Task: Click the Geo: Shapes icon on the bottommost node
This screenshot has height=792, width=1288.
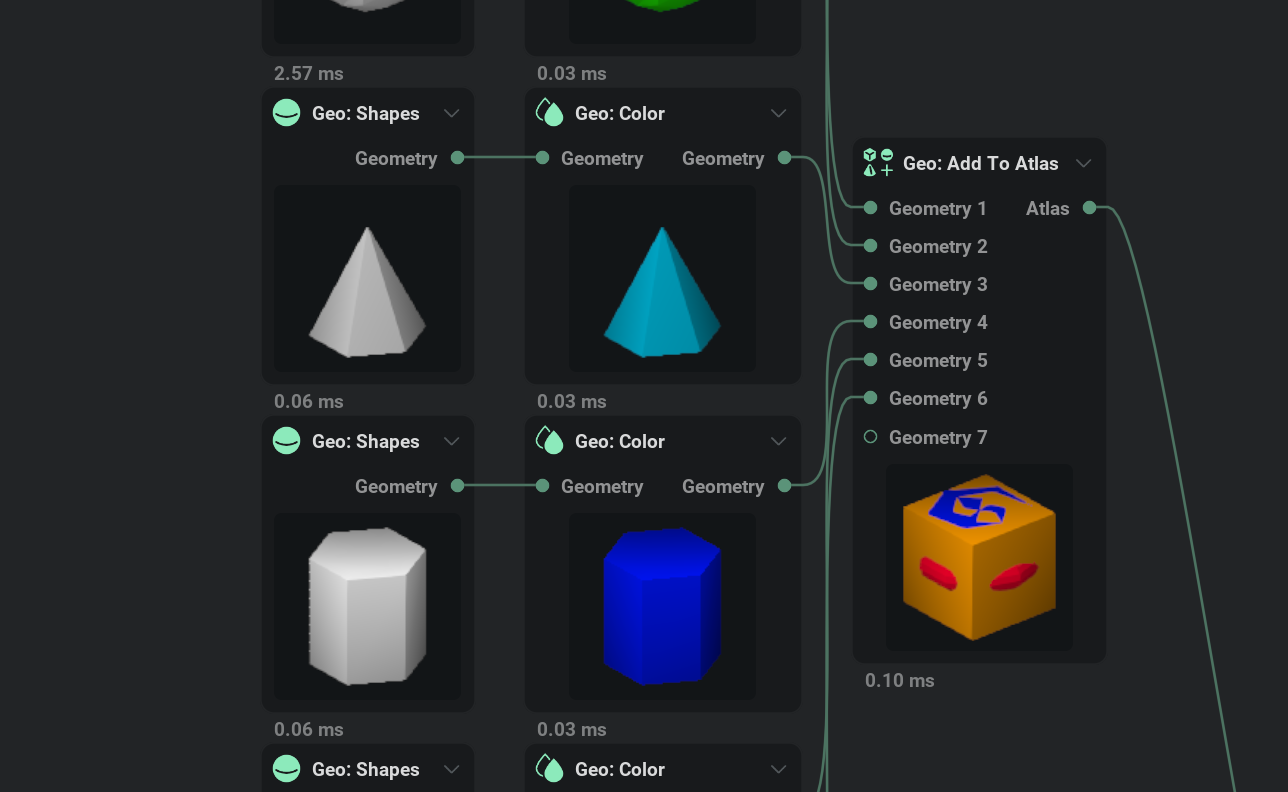Action: (x=287, y=769)
